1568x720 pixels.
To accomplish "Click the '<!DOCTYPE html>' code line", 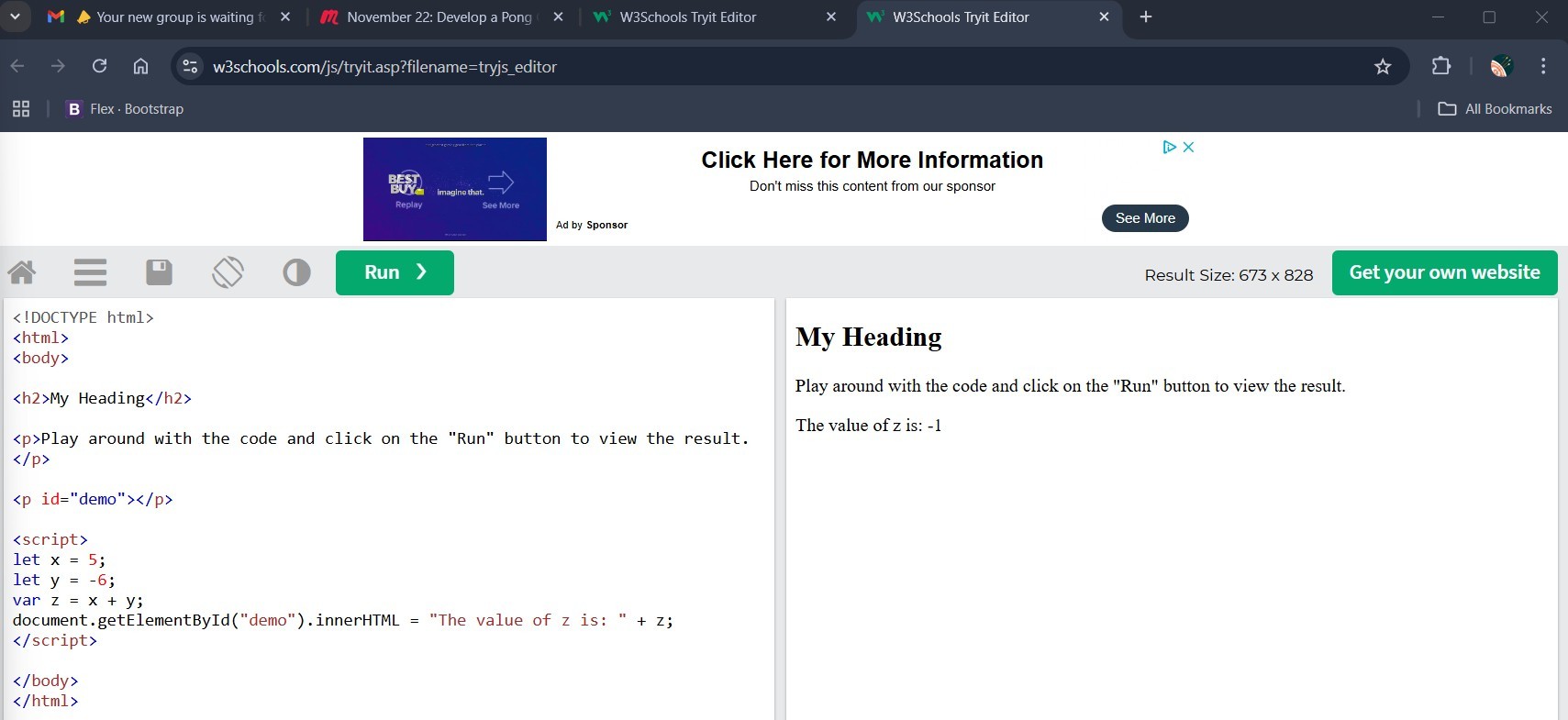I will click(x=83, y=317).
